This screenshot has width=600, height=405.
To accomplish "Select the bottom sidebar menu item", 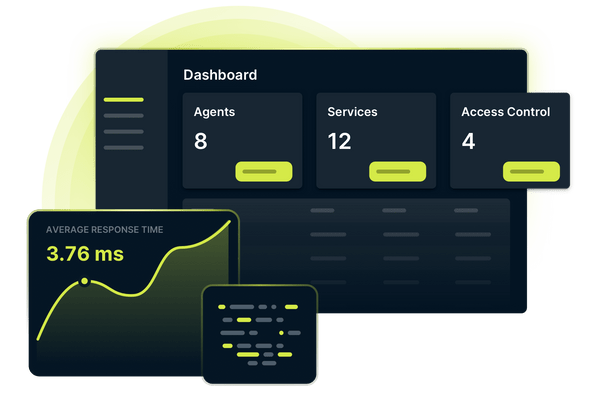I will click(x=123, y=148).
